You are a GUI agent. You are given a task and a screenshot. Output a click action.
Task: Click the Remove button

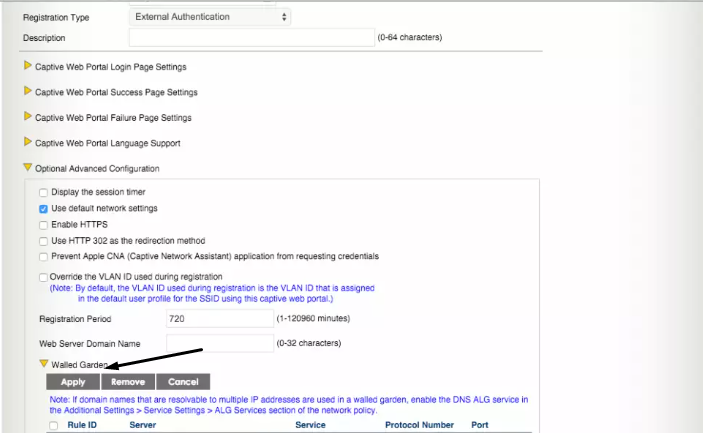128,382
